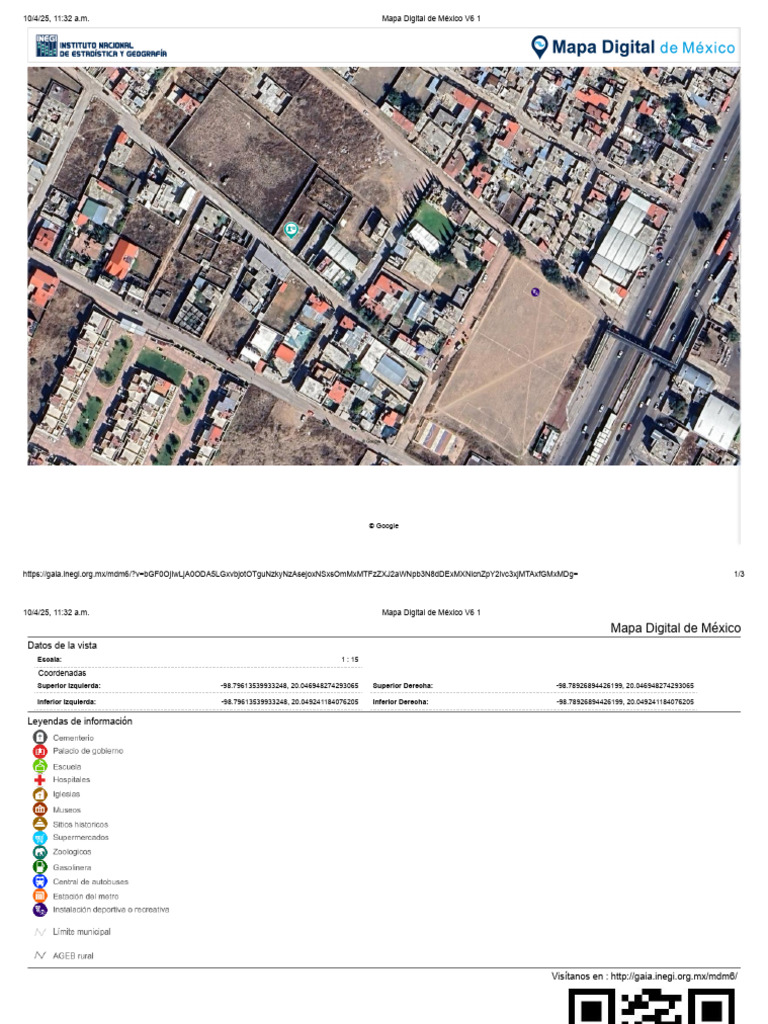768x1024 pixels.
Task: Click the first page timestamp '10/4/25, 11:32 a.m.'
Action: tap(56, 18)
